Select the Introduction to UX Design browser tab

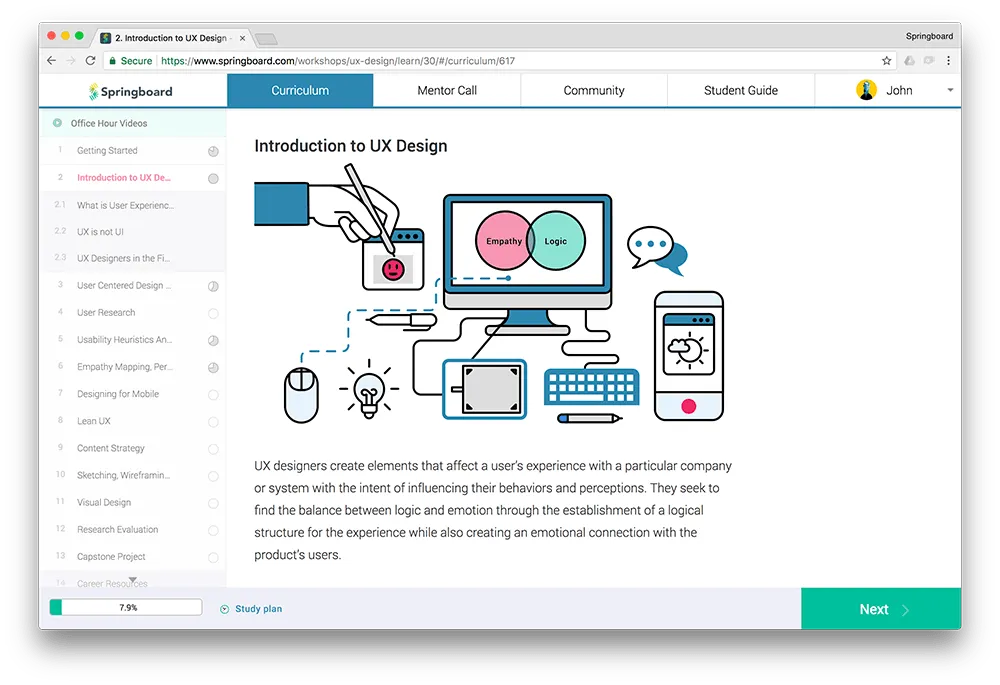[x=171, y=38]
